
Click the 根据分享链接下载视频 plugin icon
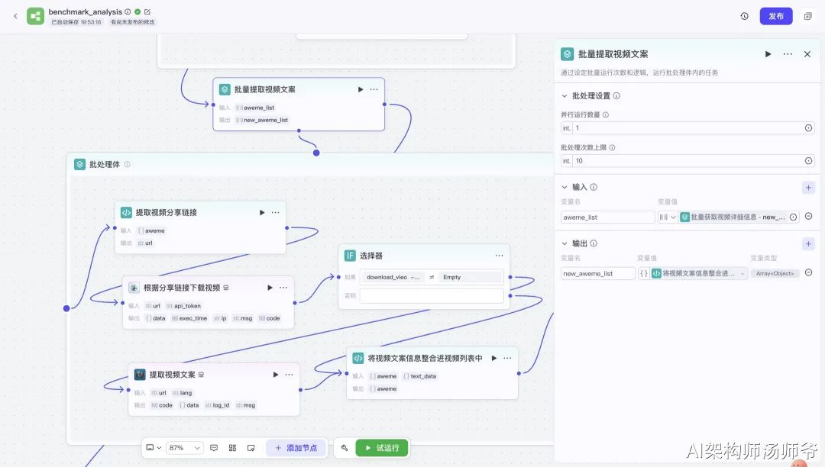click(134, 287)
